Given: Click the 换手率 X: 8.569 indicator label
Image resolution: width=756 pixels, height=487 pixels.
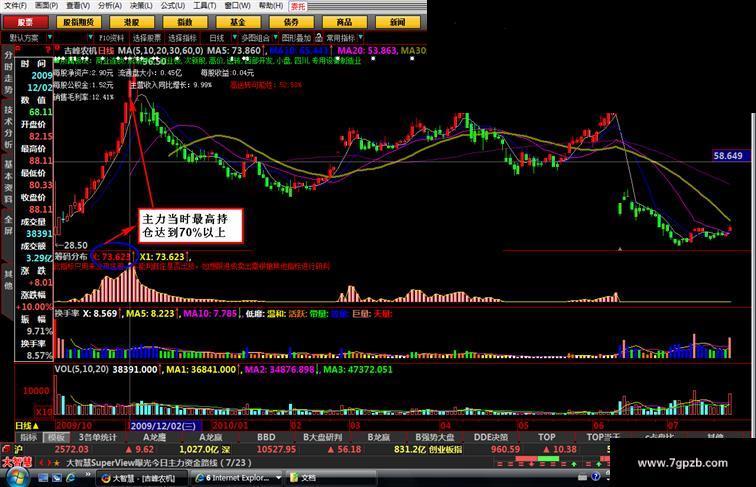Looking at the screenshot, I should click(86, 313).
